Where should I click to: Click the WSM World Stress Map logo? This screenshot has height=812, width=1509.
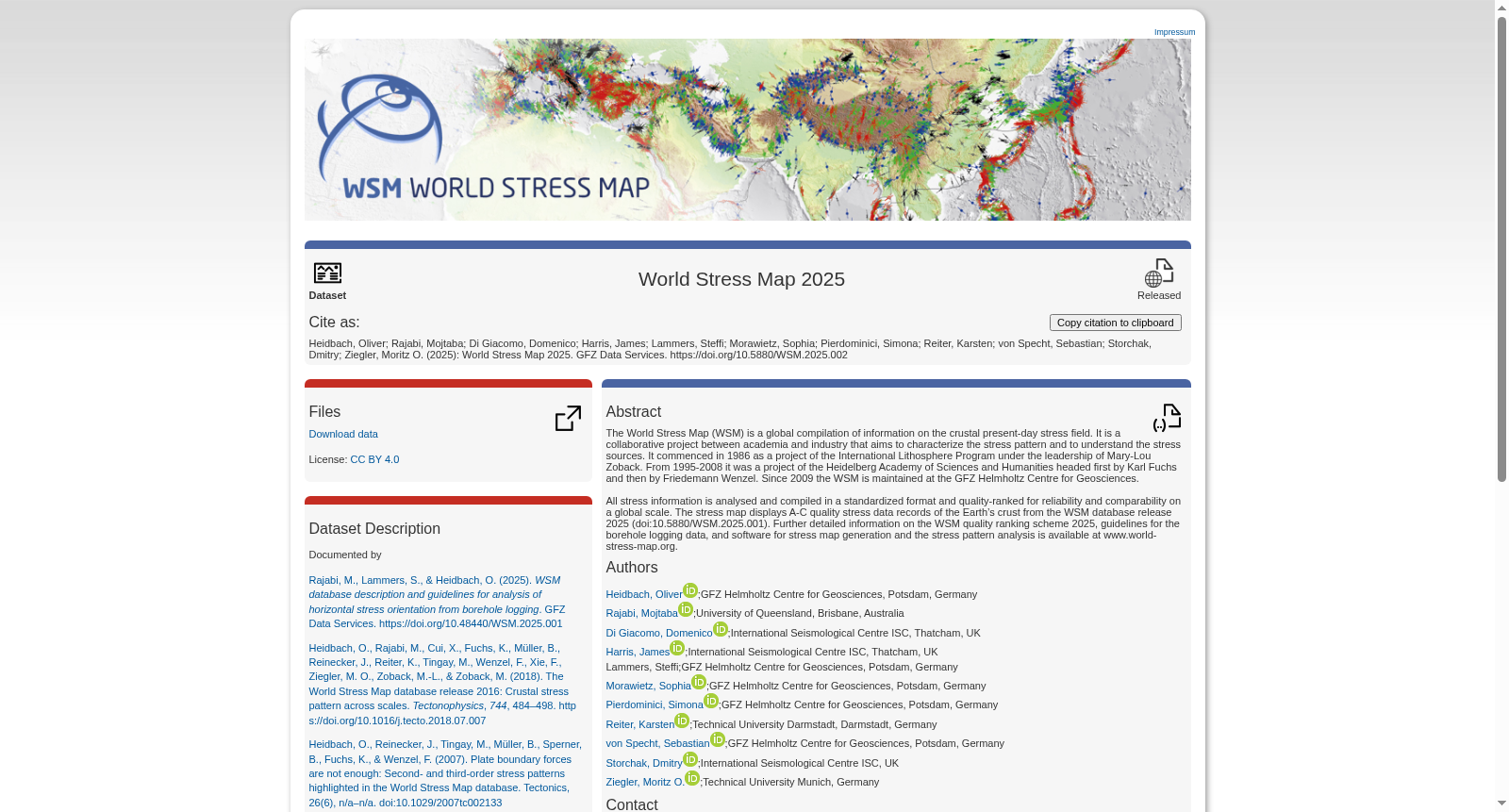(483, 139)
